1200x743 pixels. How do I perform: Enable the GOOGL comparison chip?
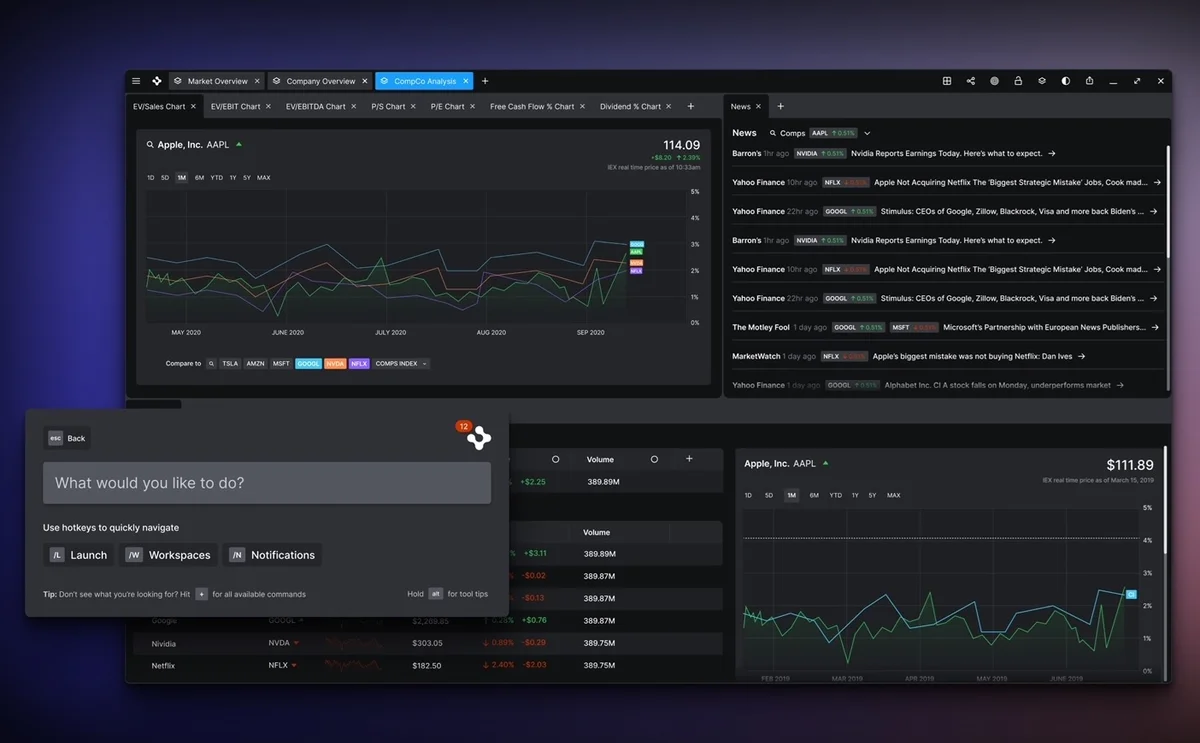308,363
